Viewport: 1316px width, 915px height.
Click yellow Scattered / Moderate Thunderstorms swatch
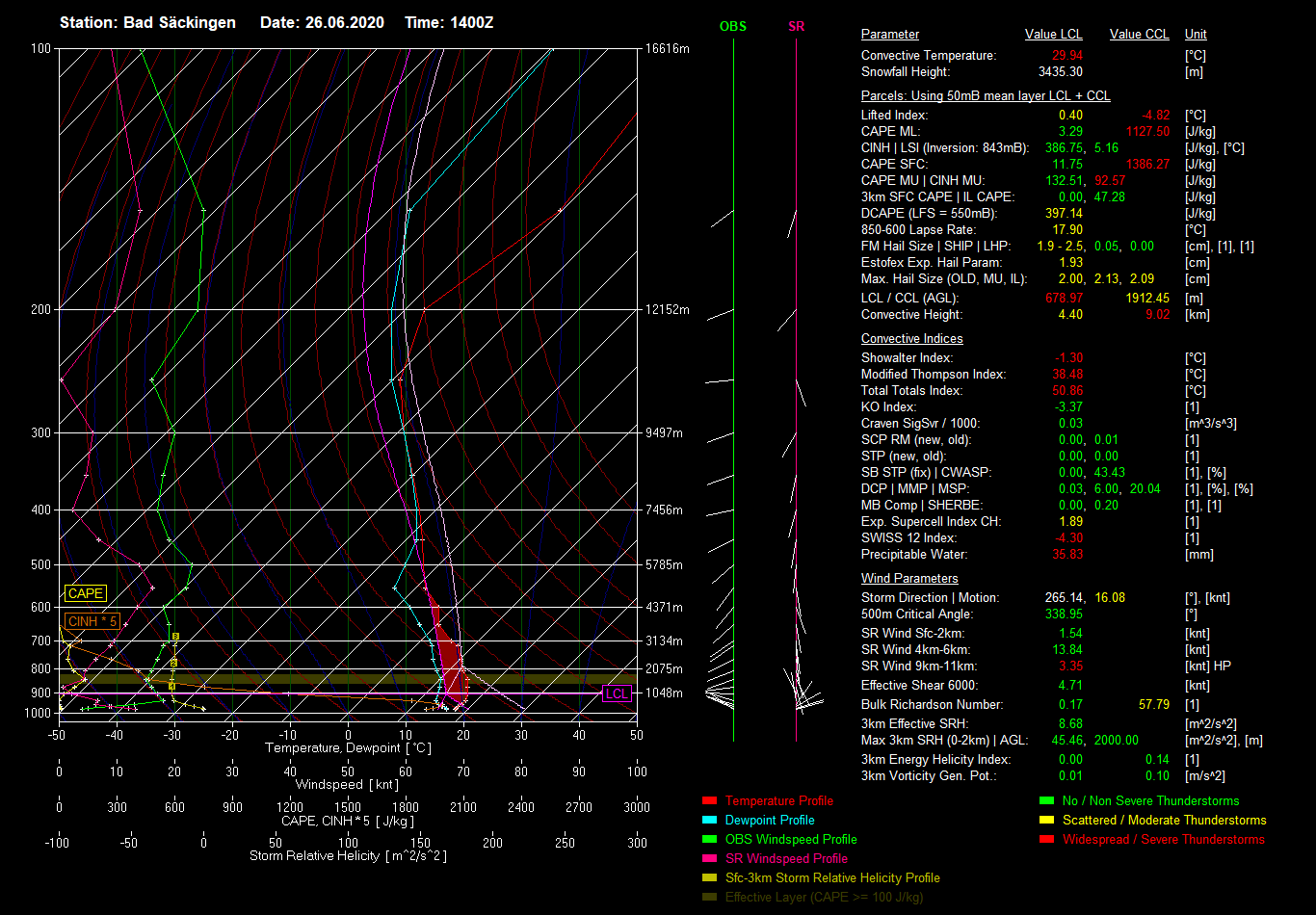(x=1046, y=821)
